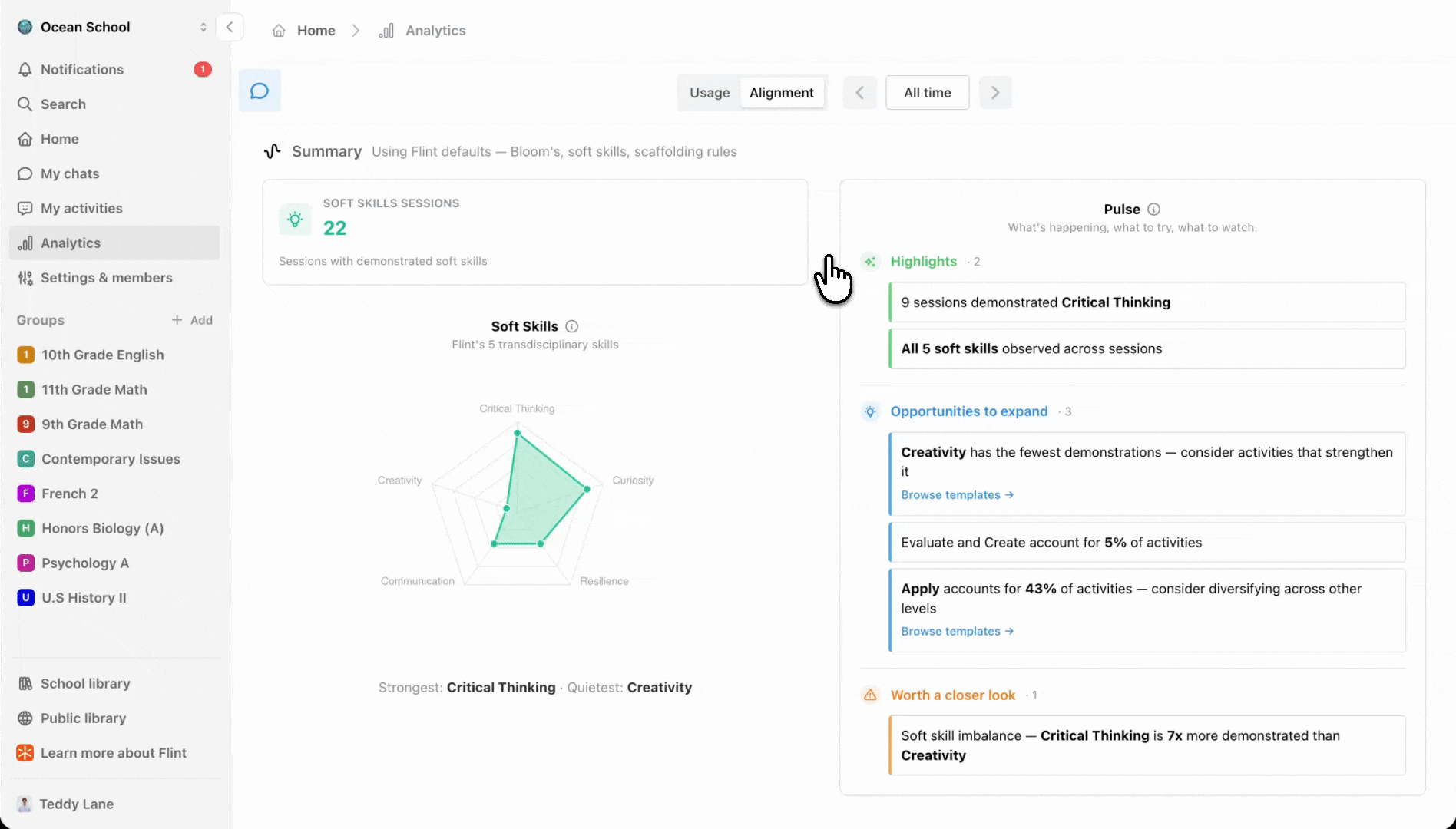Browse templates under the Apply suggestion
Viewport: 1456px width, 829px height.
point(957,631)
